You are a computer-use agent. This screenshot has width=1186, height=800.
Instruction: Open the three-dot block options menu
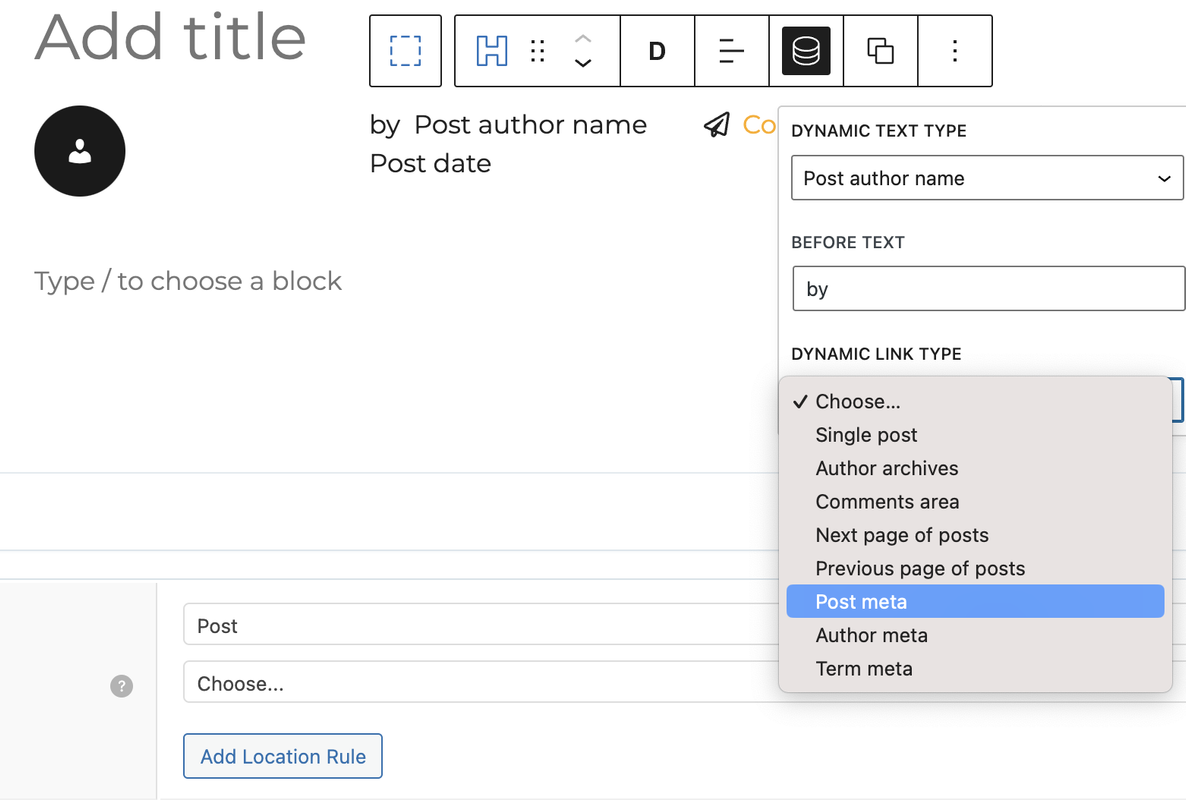[955, 51]
